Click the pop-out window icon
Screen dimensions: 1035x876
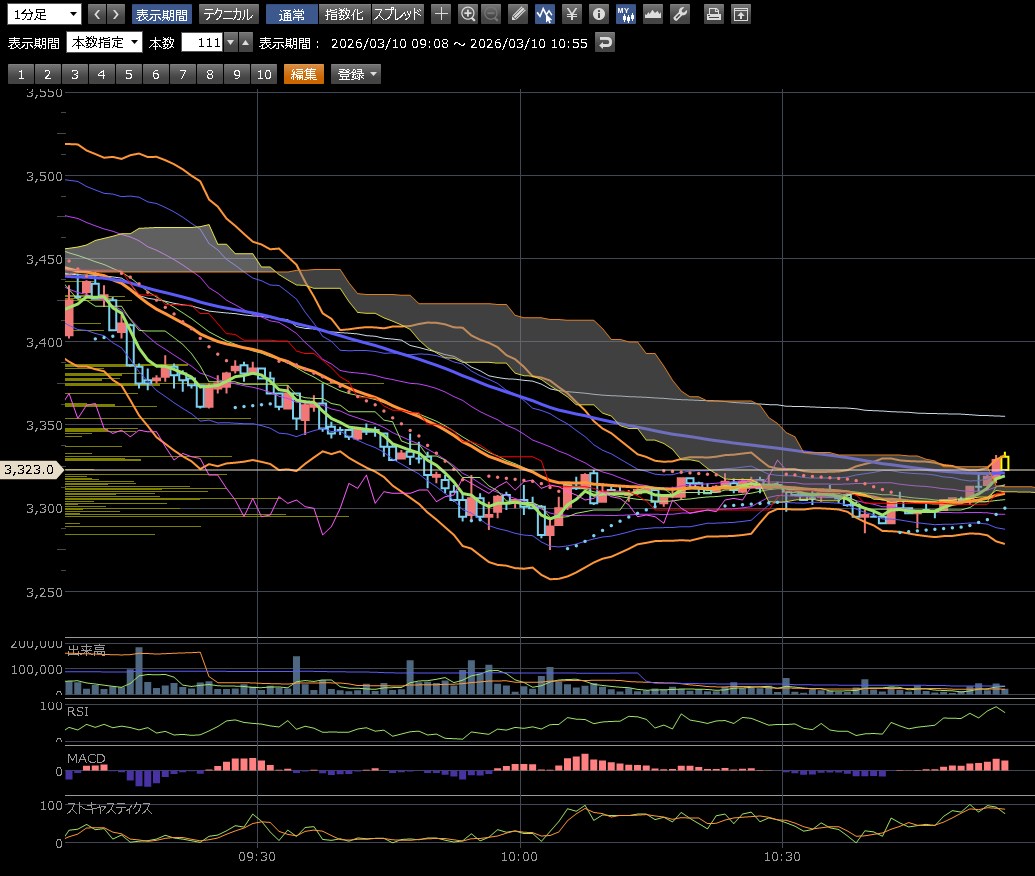click(x=740, y=14)
